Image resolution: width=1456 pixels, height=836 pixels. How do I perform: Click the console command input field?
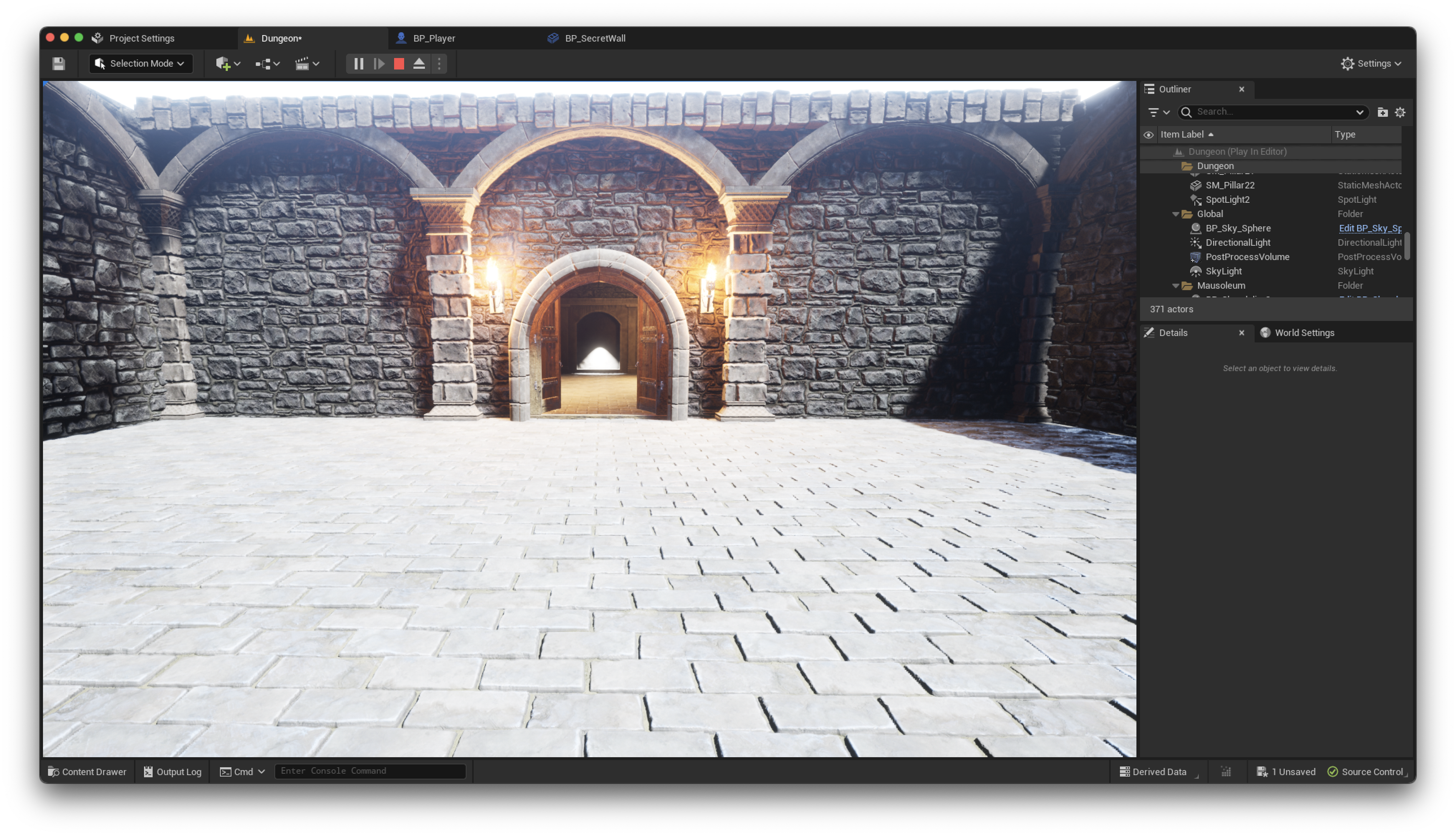point(370,771)
